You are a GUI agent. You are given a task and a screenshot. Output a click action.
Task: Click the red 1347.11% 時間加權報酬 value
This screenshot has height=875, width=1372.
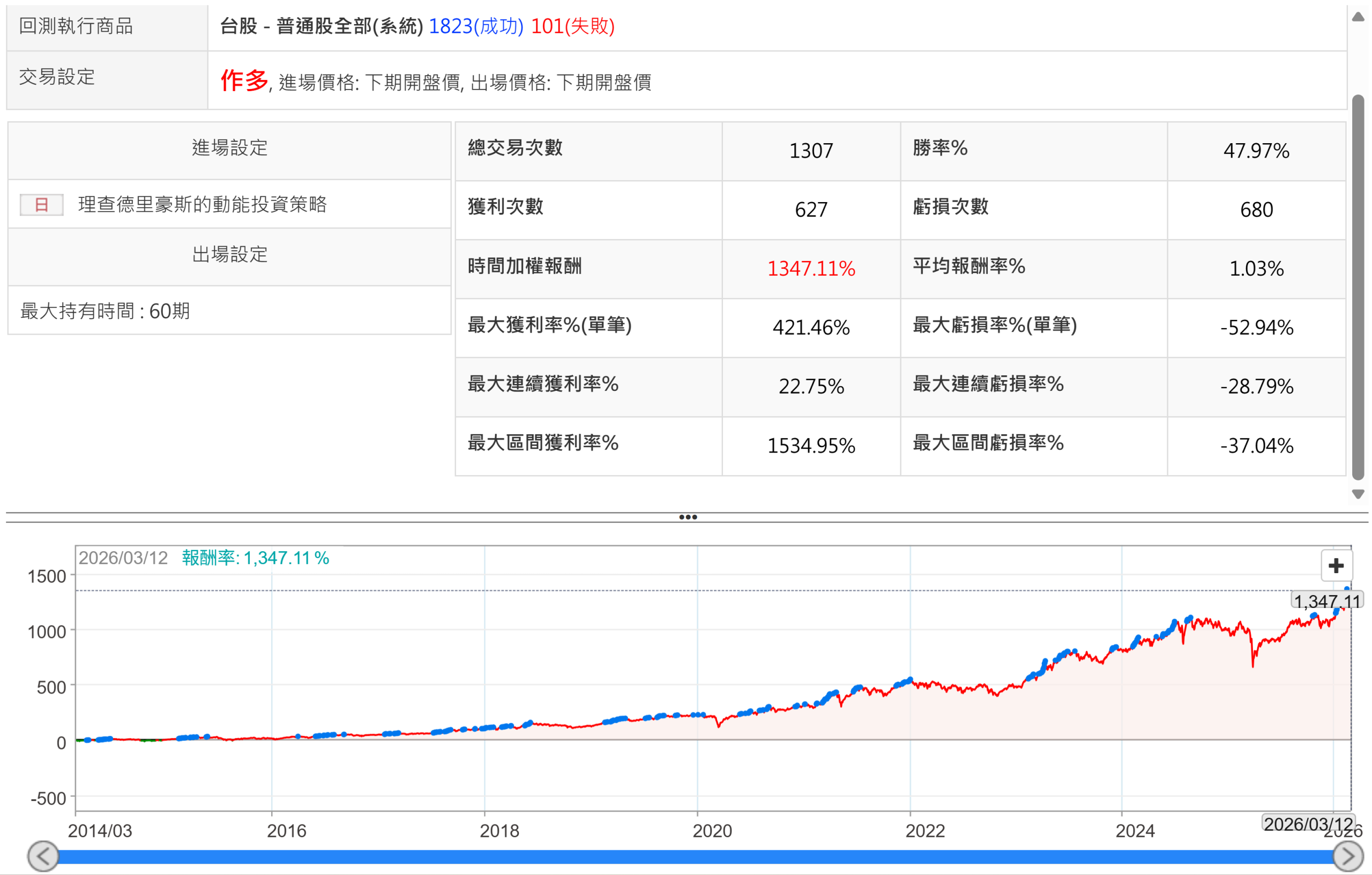(811, 269)
